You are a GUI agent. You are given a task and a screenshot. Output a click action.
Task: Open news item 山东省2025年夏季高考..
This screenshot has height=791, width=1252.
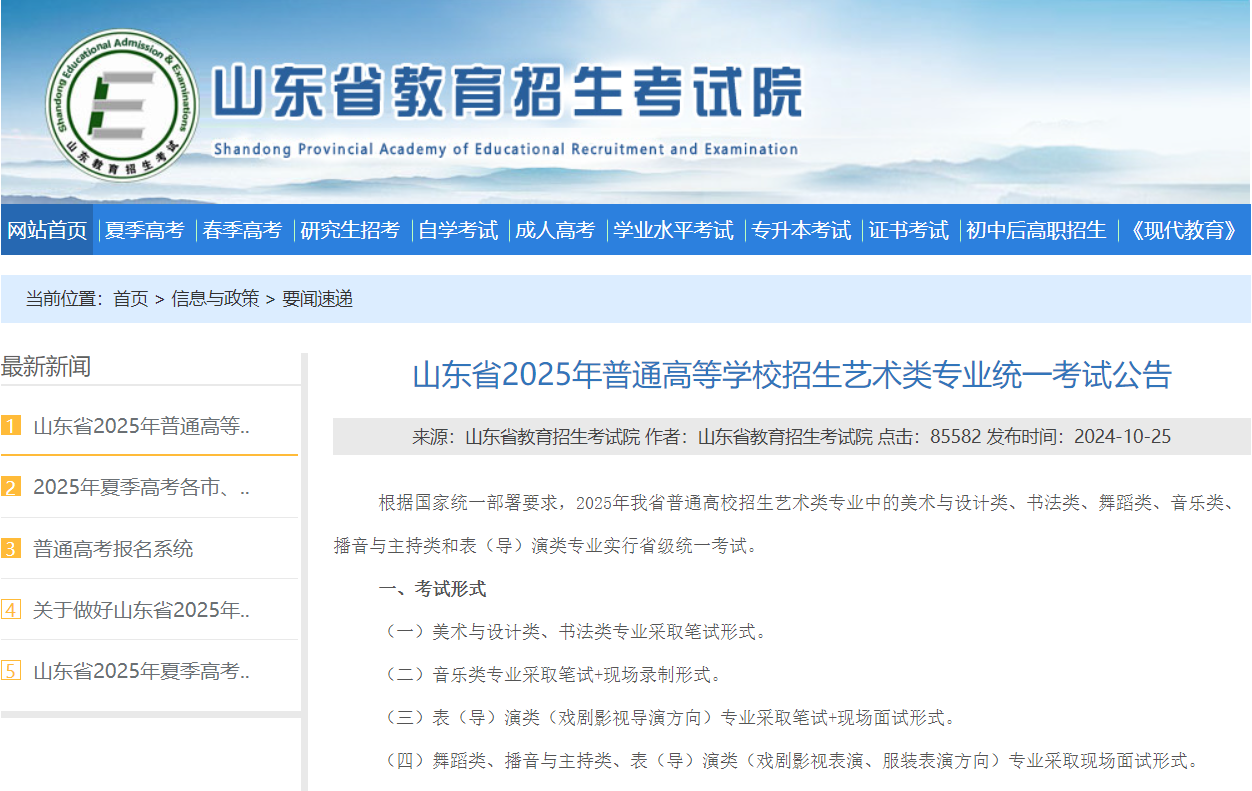click(x=141, y=671)
